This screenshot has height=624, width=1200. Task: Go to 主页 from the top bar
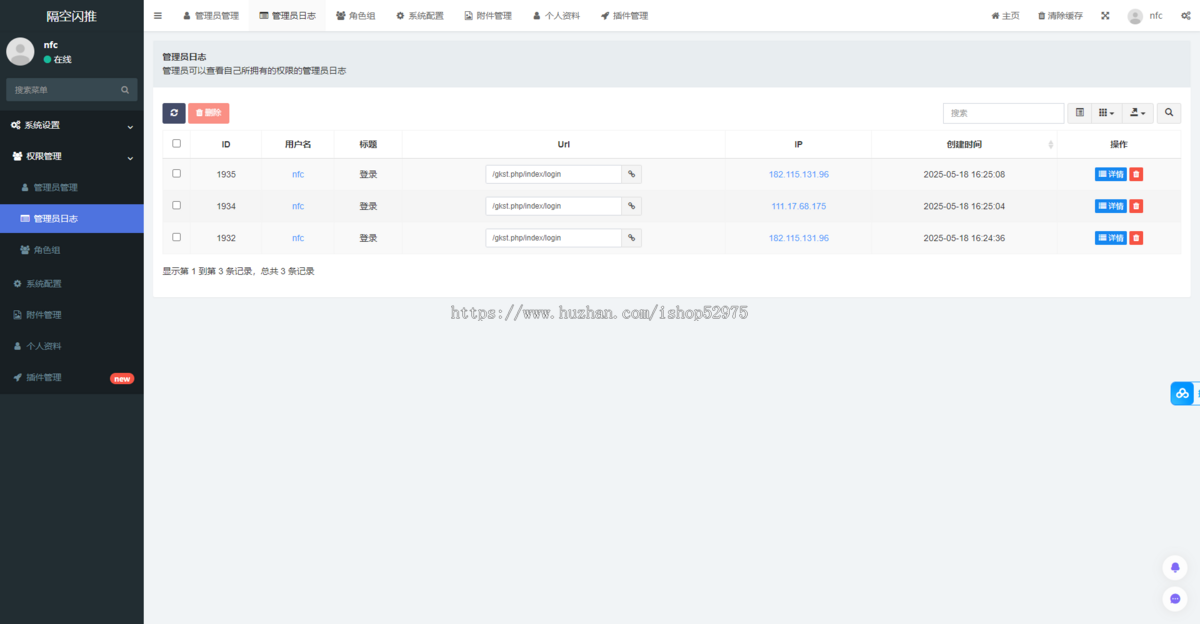[x=1005, y=16]
